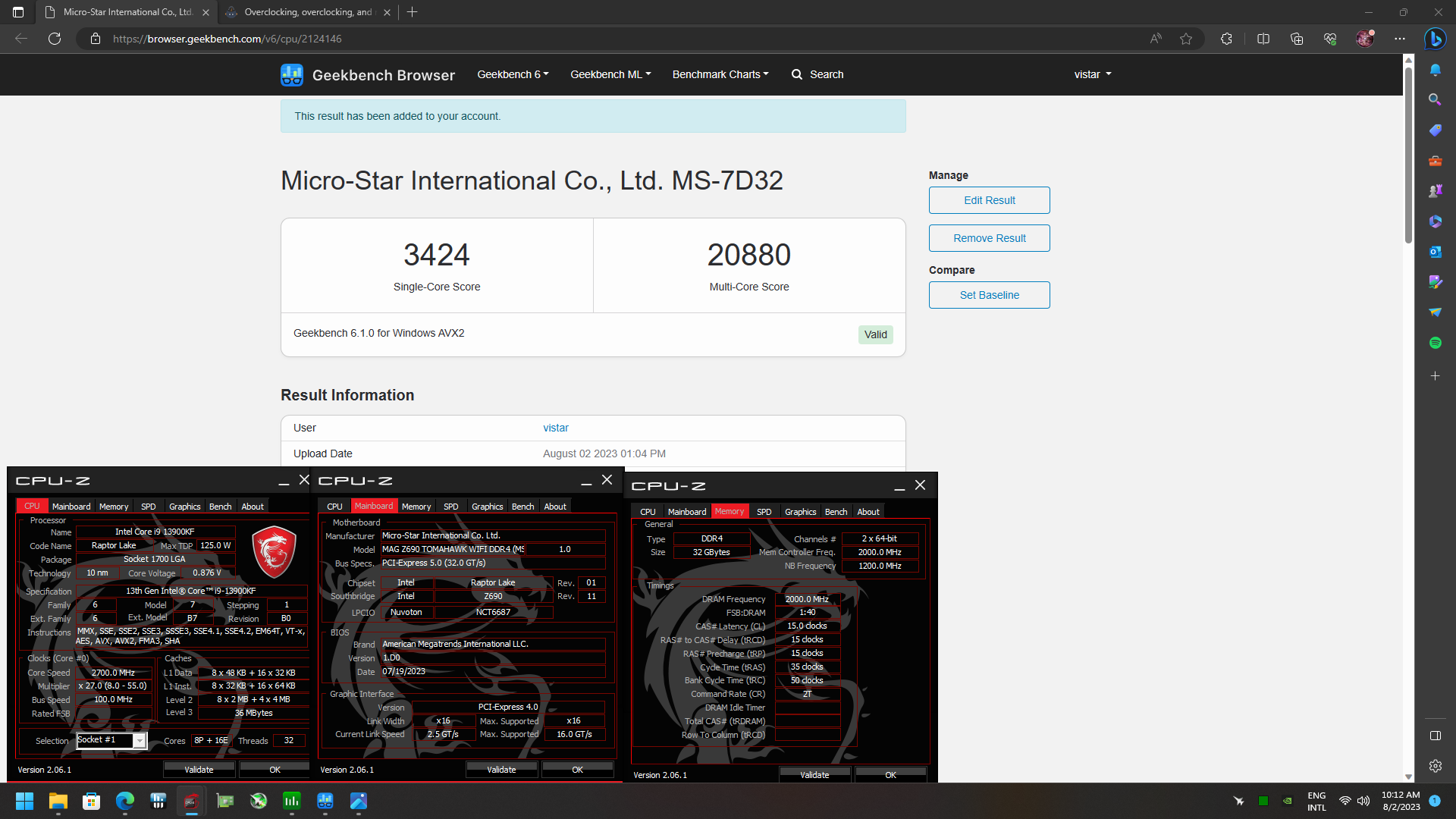The image size is (1456, 819).
Task: Open Edge sidebar Spotify icon
Action: (x=1435, y=343)
